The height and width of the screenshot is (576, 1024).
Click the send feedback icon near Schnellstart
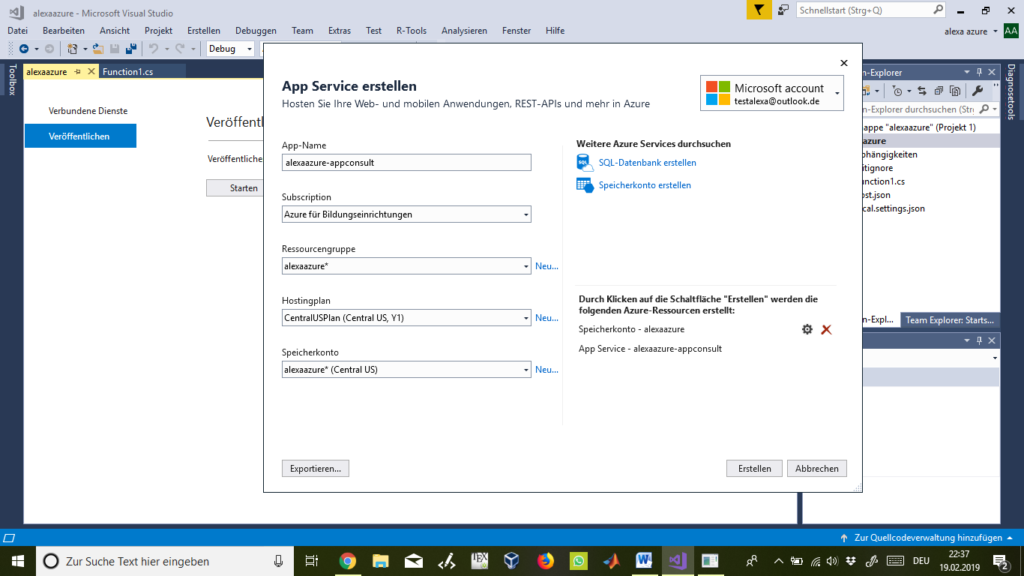(x=783, y=10)
